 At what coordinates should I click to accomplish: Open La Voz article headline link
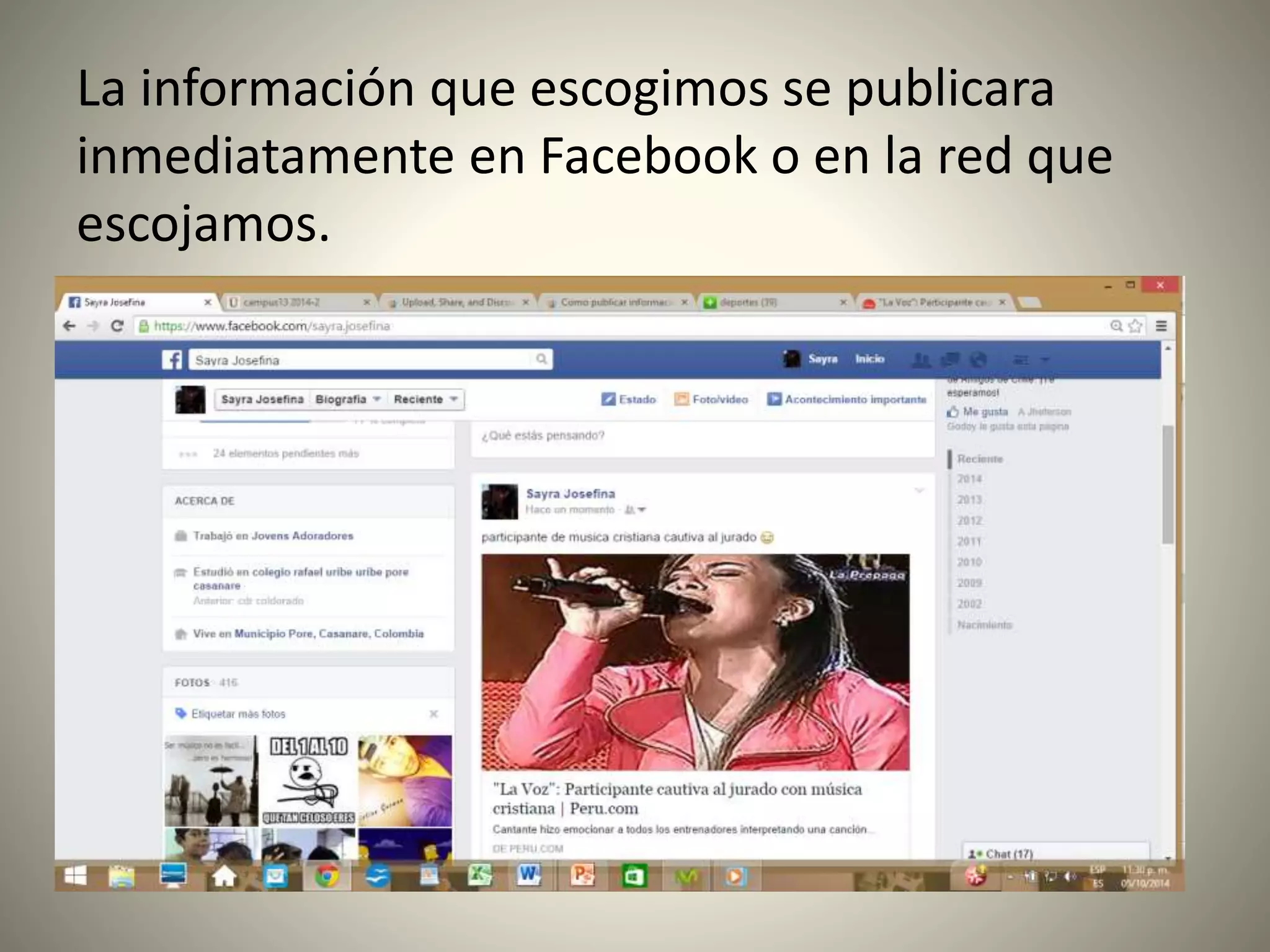point(677,799)
